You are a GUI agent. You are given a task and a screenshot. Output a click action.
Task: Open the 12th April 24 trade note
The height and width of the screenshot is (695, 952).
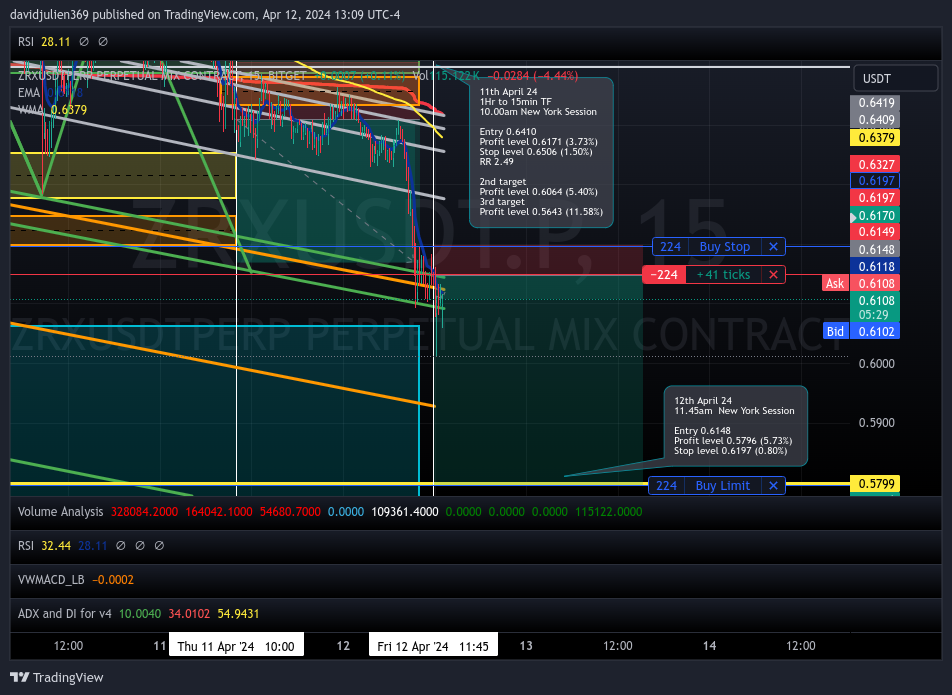(736, 425)
